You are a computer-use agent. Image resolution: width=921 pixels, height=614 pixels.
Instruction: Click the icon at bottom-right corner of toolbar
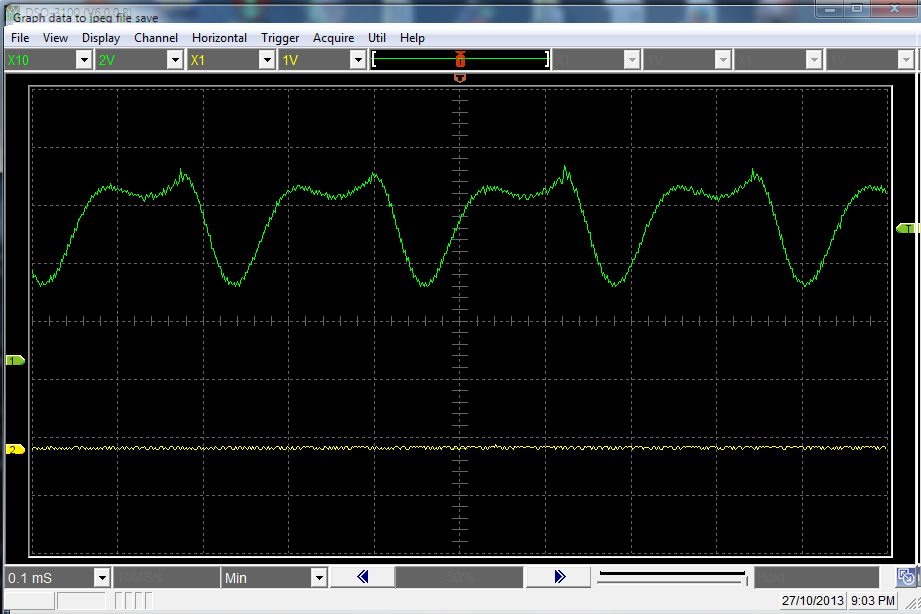click(905, 577)
